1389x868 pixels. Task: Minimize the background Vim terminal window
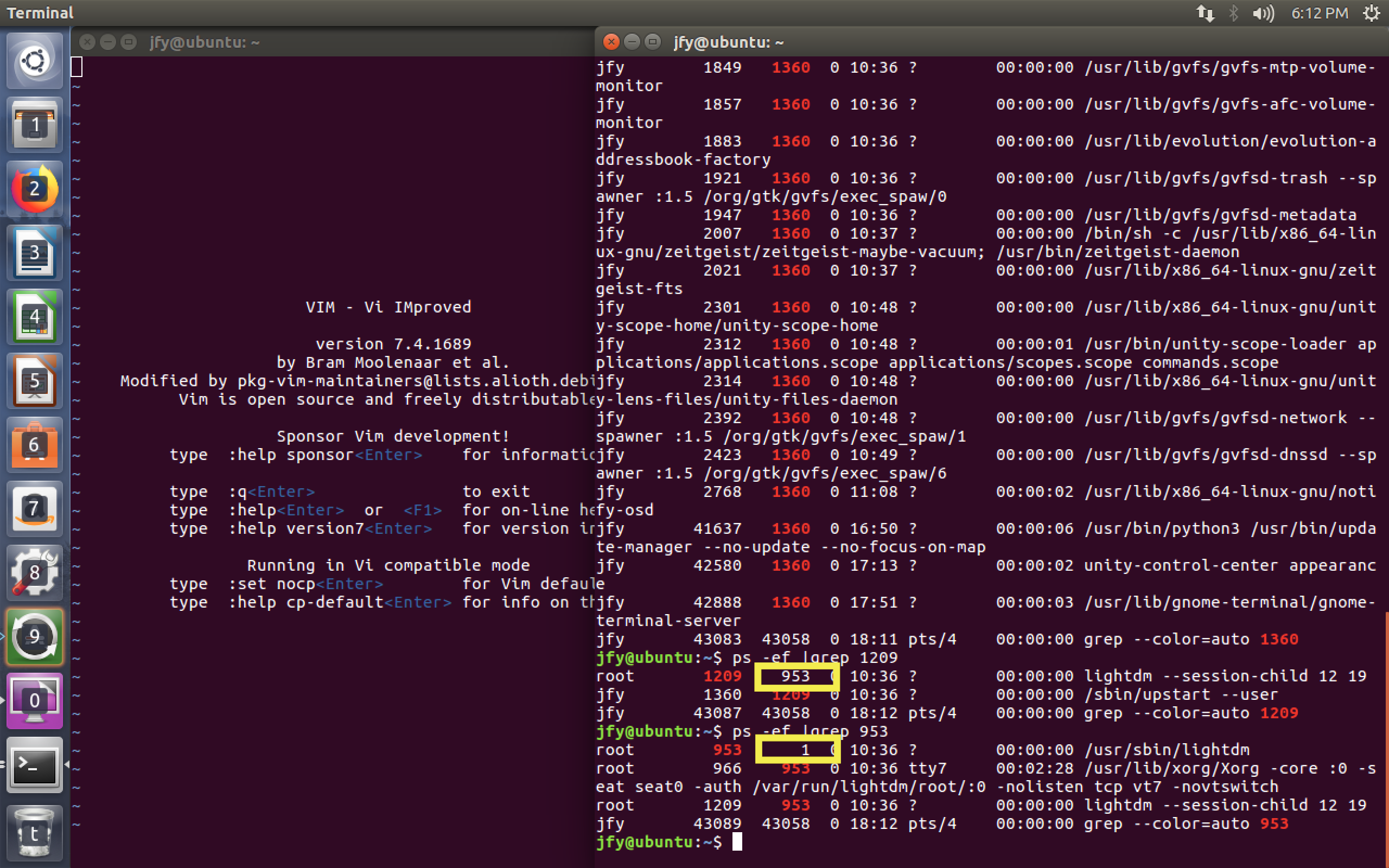[x=108, y=41]
